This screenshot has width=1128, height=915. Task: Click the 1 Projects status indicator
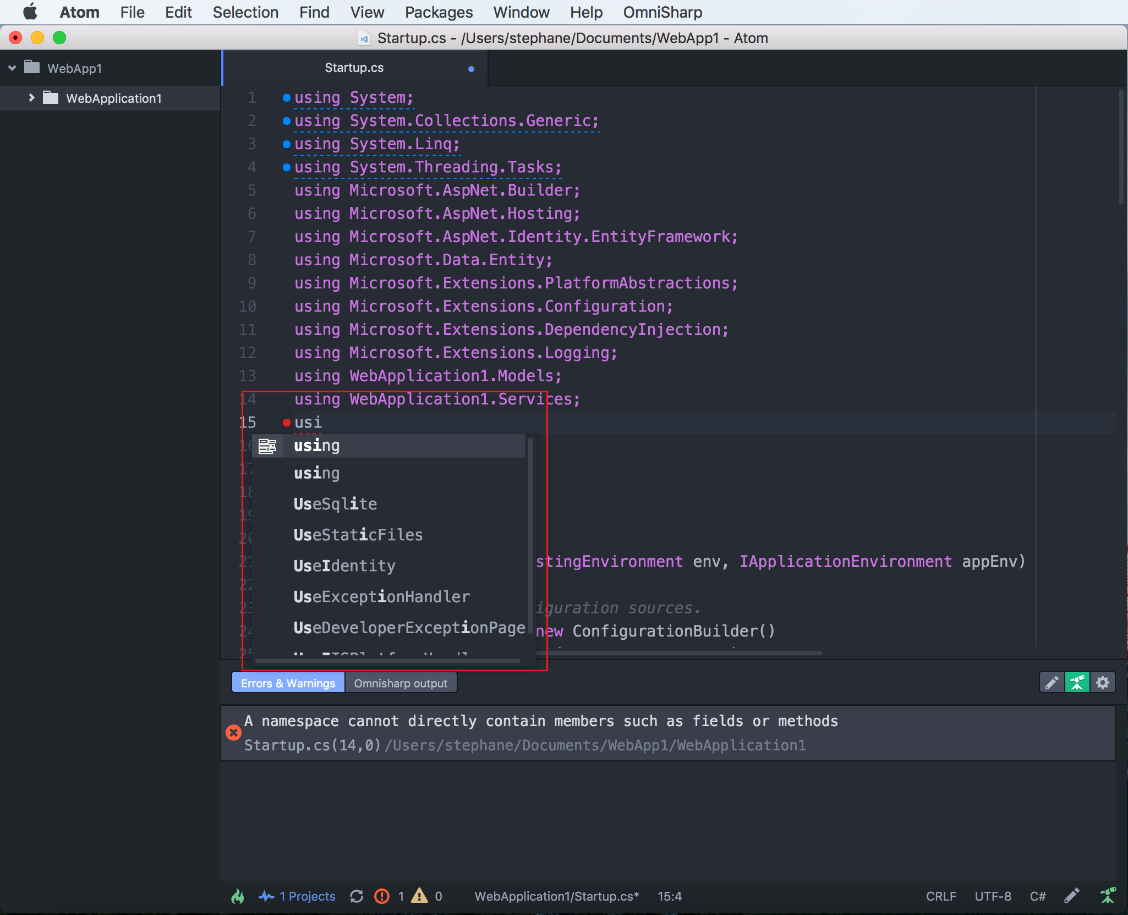(x=297, y=896)
